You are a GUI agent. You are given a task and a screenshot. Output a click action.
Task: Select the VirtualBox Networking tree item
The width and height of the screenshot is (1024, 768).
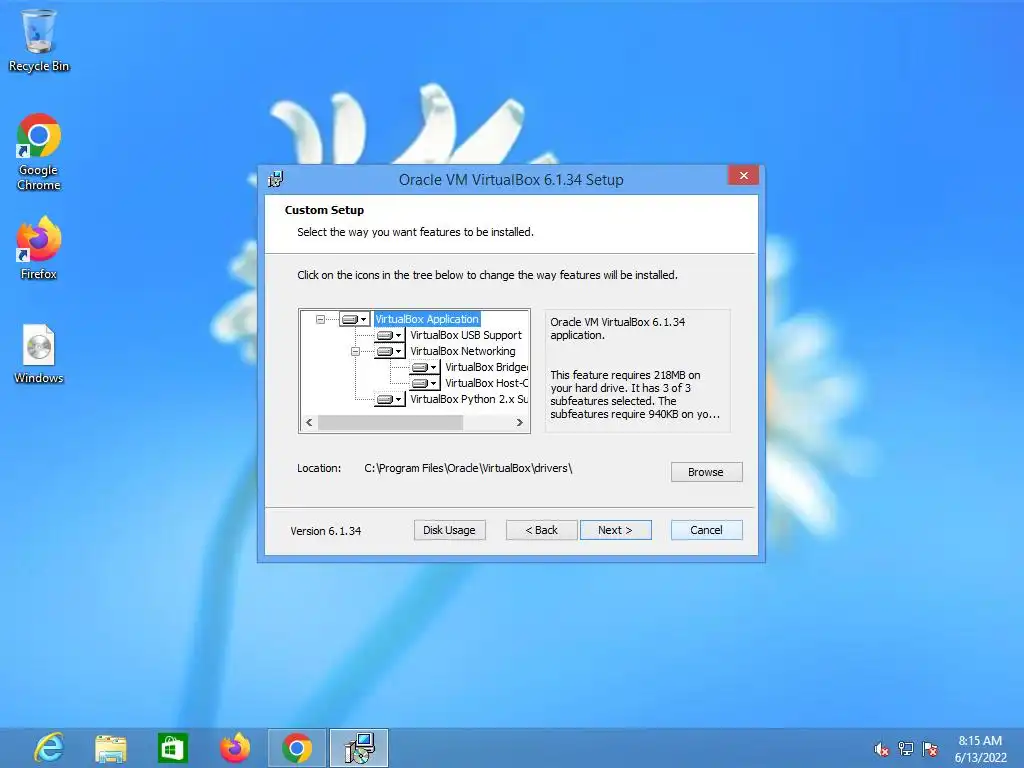(462, 351)
